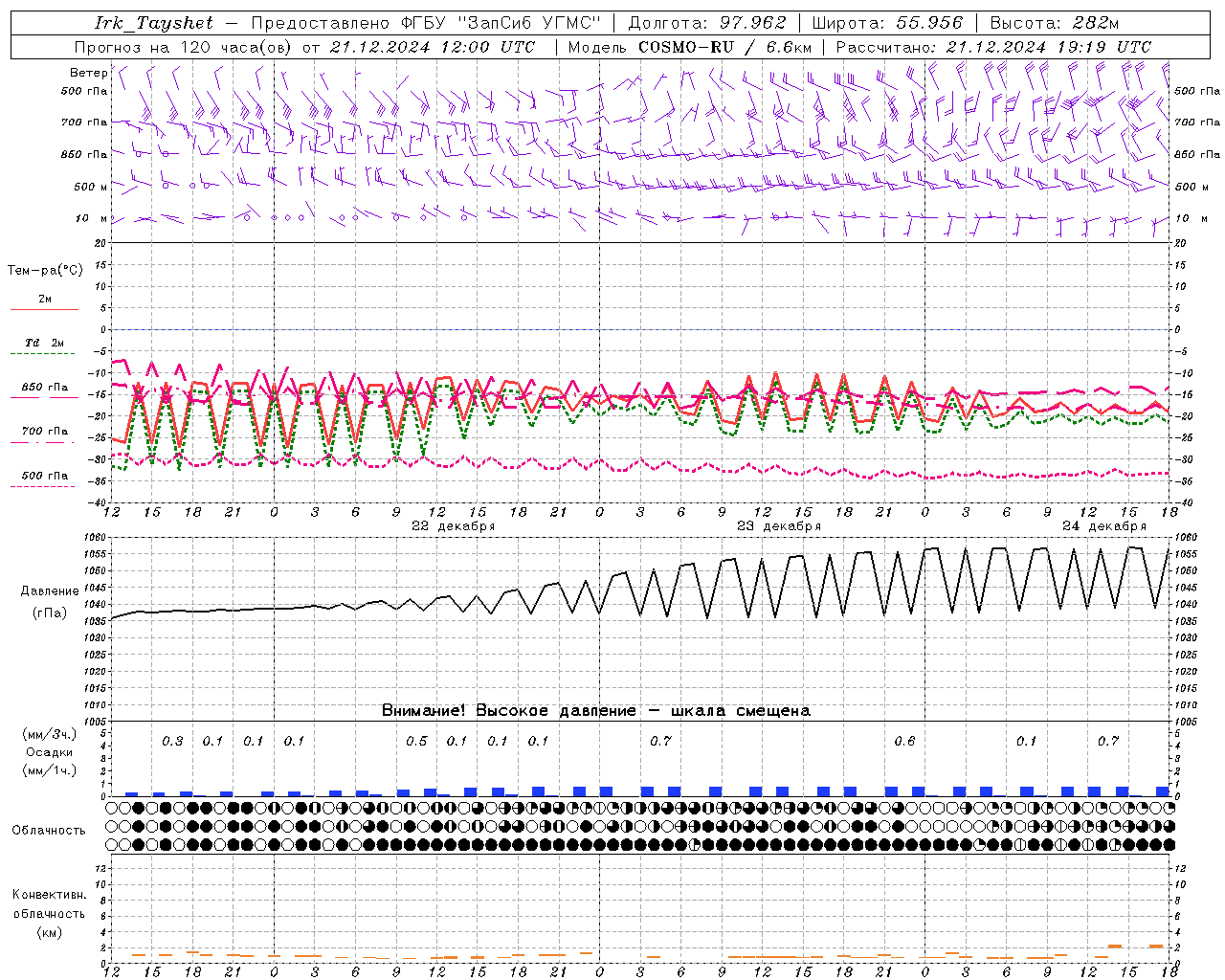The height and width of the screenshot is (980, 1225).
Task: Click the Ветер wind panel label
Action: click(x=88, y=73)
